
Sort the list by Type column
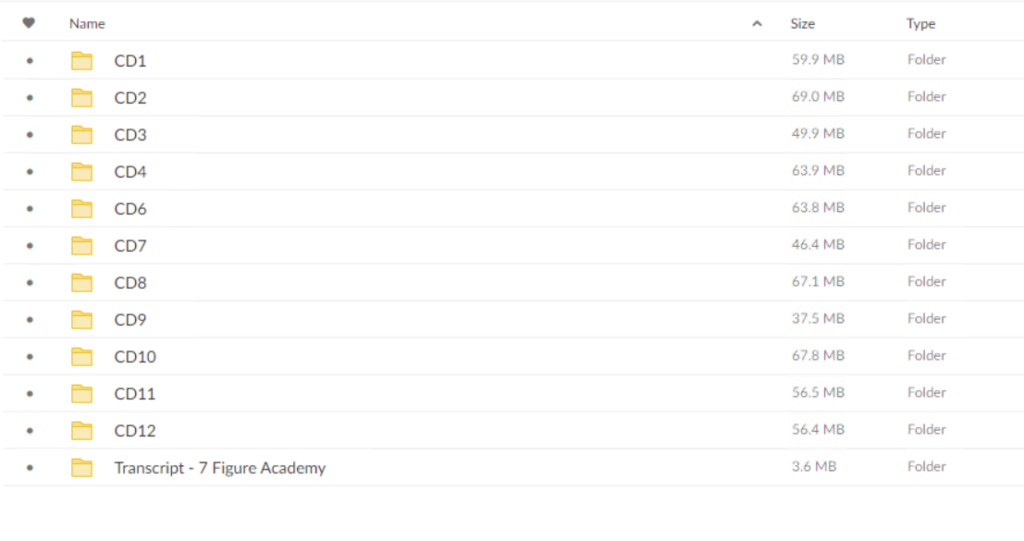point(921,24)
